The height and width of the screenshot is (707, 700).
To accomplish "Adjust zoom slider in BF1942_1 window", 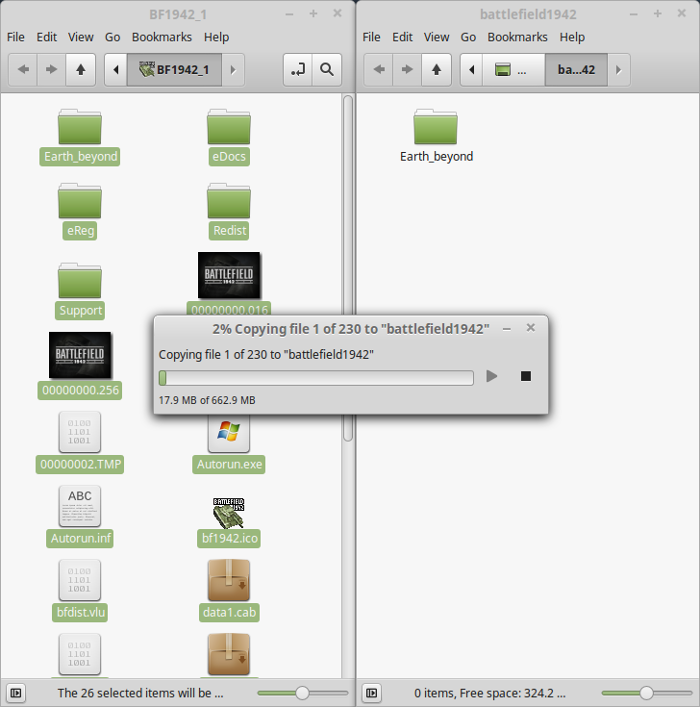I will click(303, 693).
